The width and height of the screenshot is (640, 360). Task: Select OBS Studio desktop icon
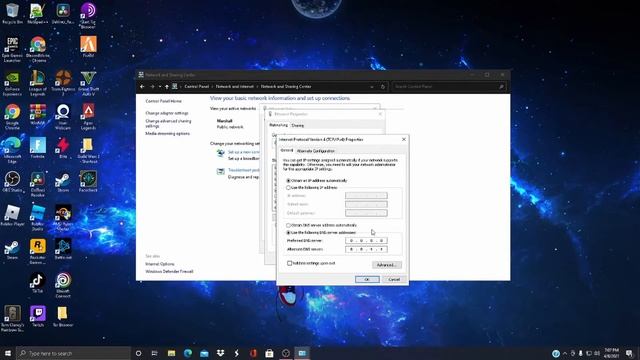(12, 182)
